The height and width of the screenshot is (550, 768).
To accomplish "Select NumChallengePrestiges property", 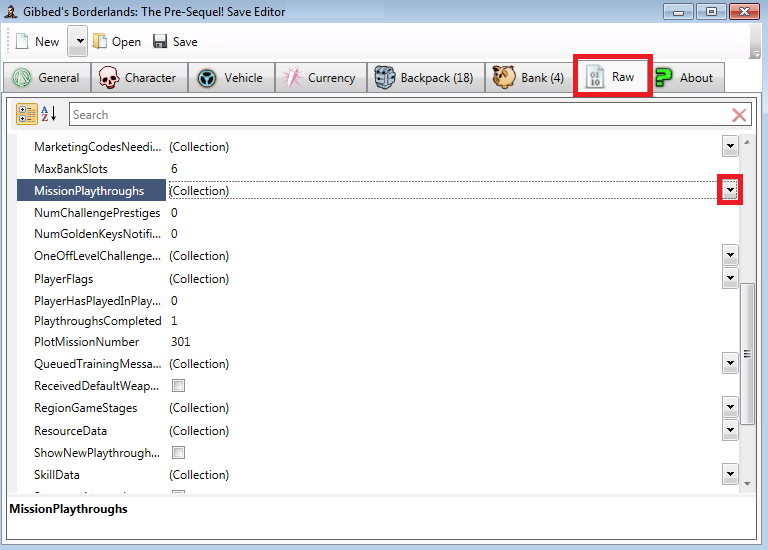I will (x=97, y=213).
